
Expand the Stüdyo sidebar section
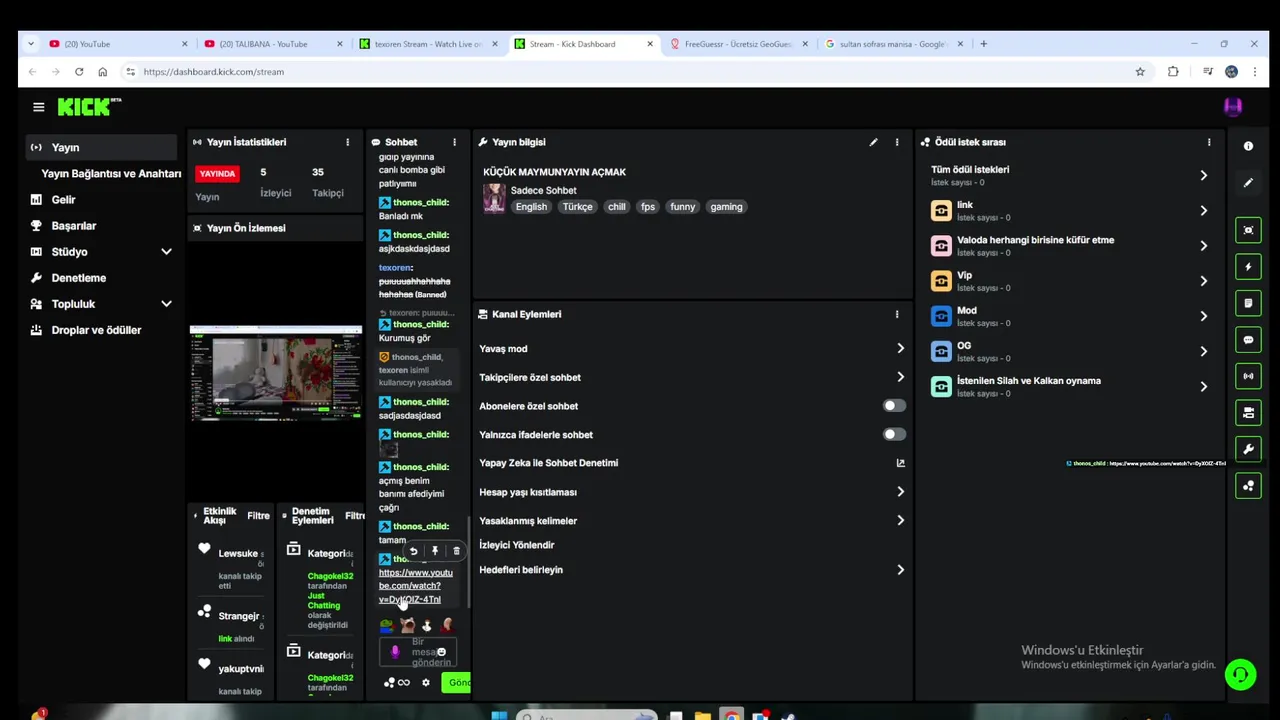pos(166,252)
